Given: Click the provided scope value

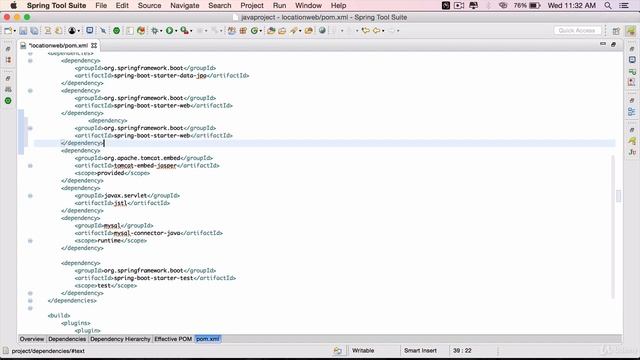Looking at the screenshot, I should point(111,173).
